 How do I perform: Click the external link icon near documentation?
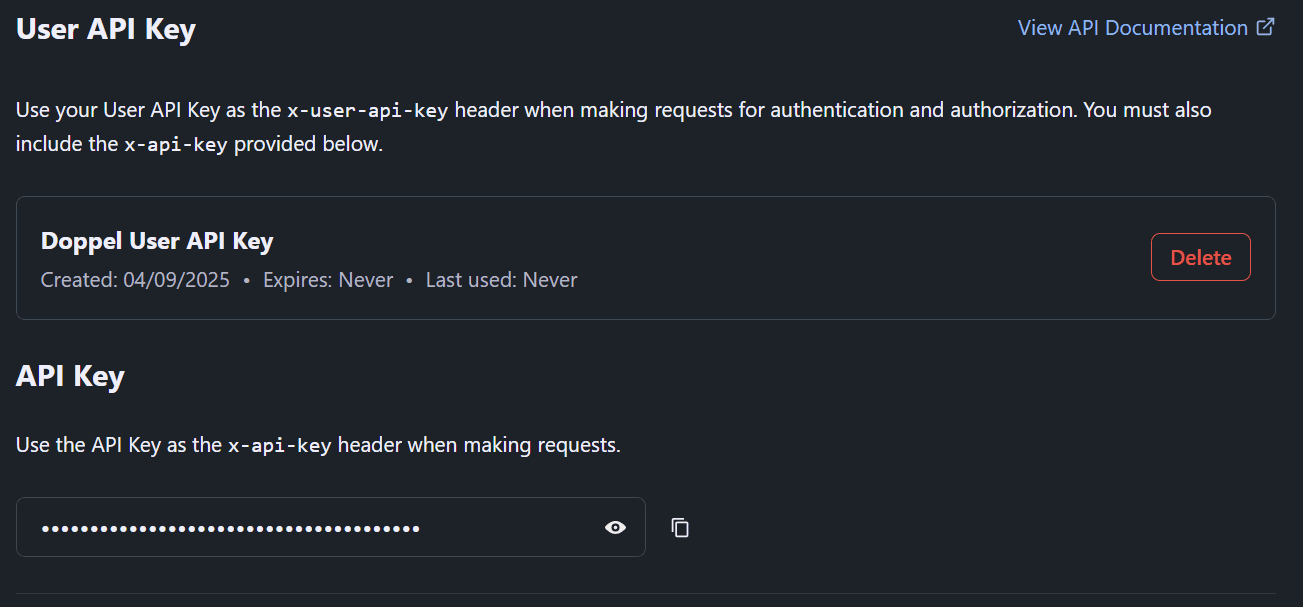(1266, 27)
